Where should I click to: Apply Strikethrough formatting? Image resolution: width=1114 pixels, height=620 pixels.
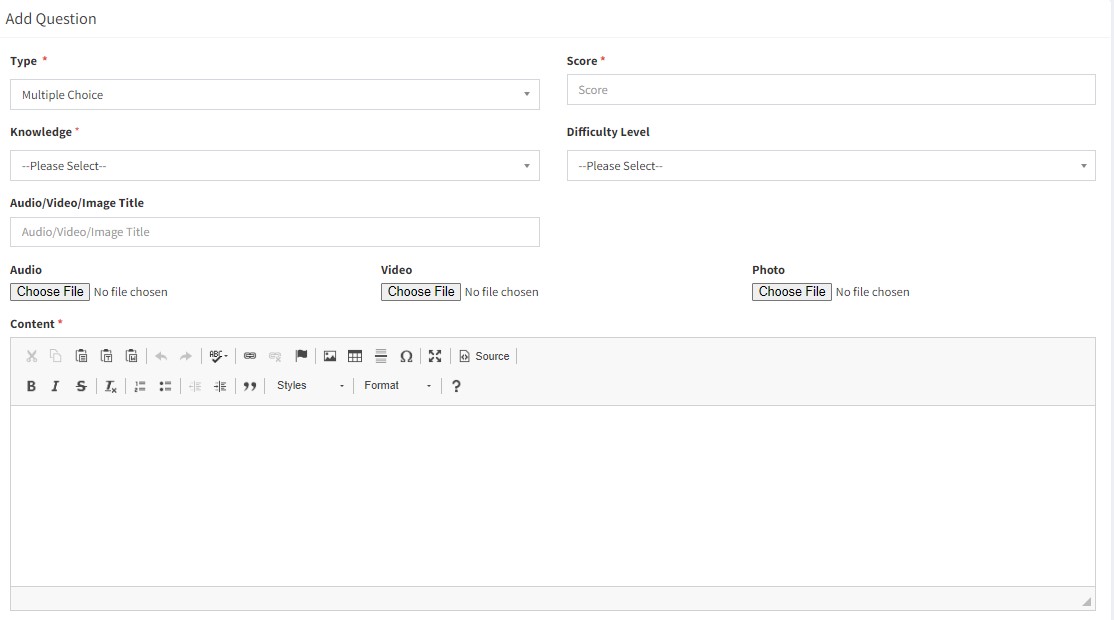[81, 386]
